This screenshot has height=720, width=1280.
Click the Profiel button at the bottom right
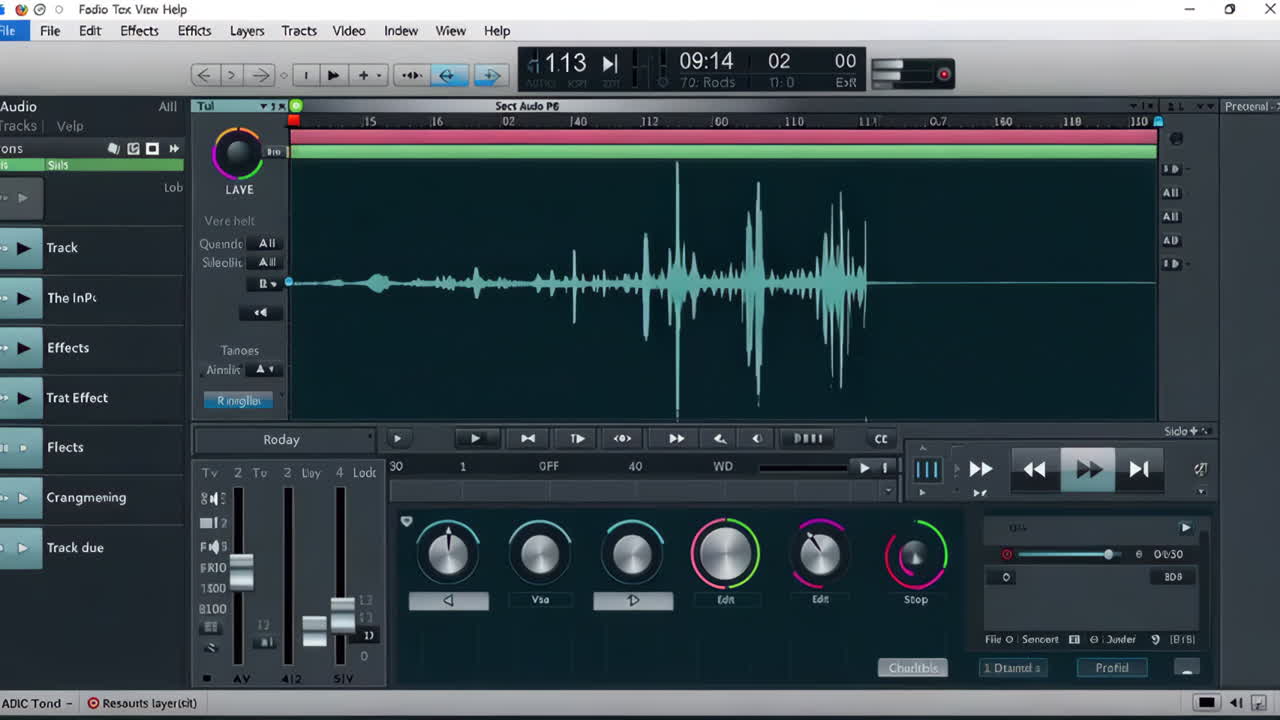[x=1112, y=667]
